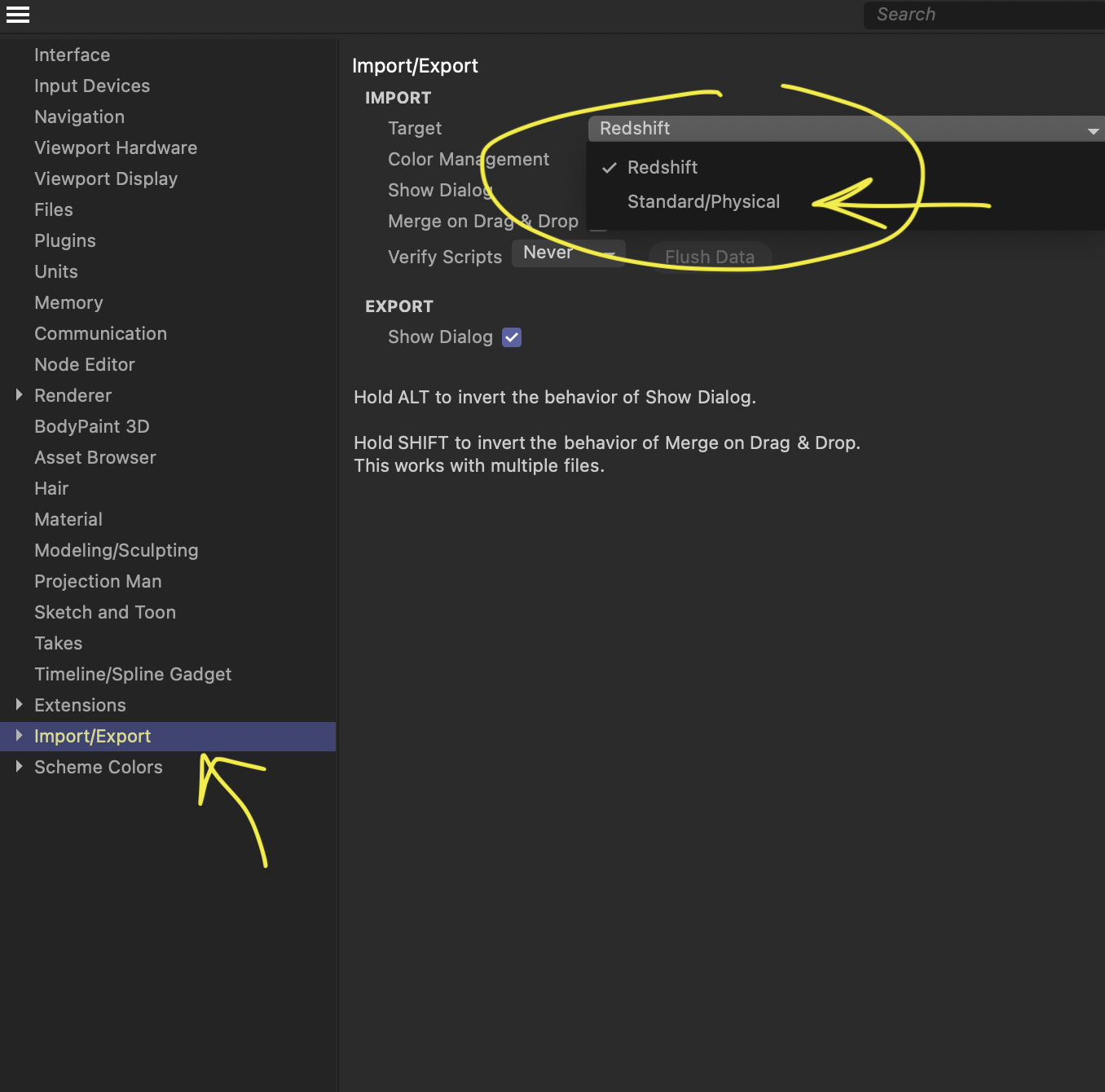Select the Renderer category
The height and width of the screenshot is (1092, 1105).
[73, 395]
